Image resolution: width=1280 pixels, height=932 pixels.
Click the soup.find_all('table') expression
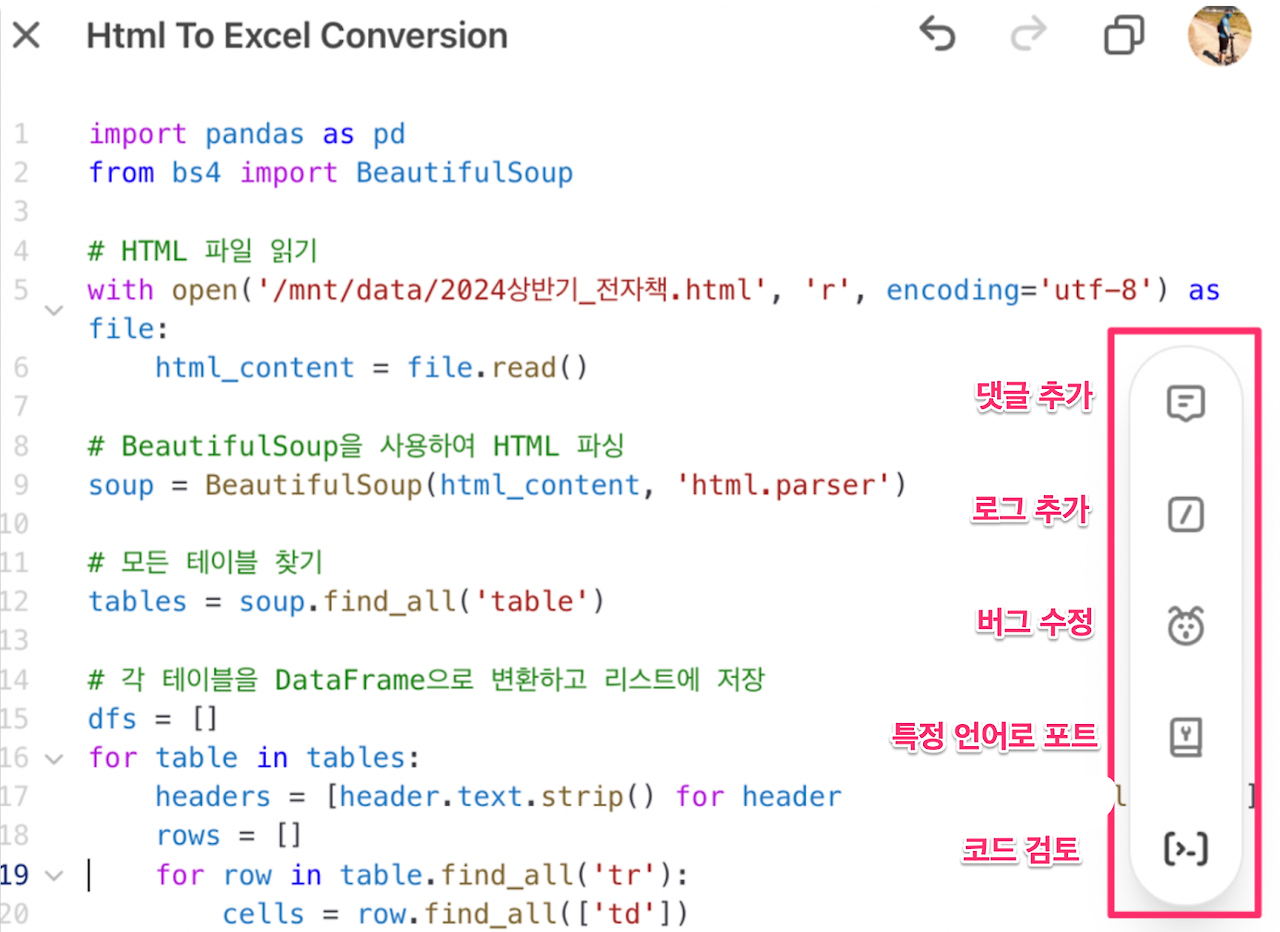420,601
